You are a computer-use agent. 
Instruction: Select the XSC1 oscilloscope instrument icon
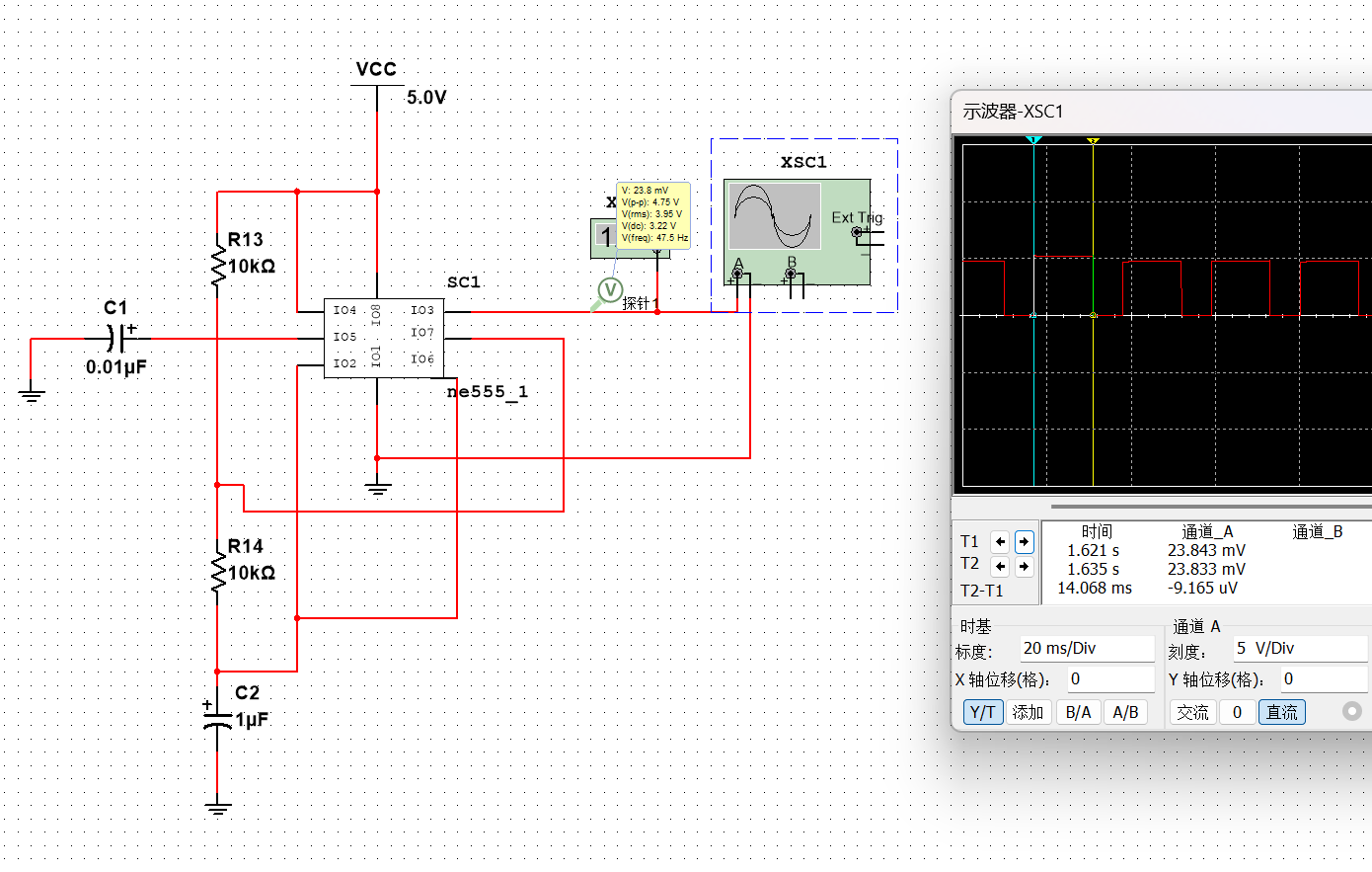(798, 232)
